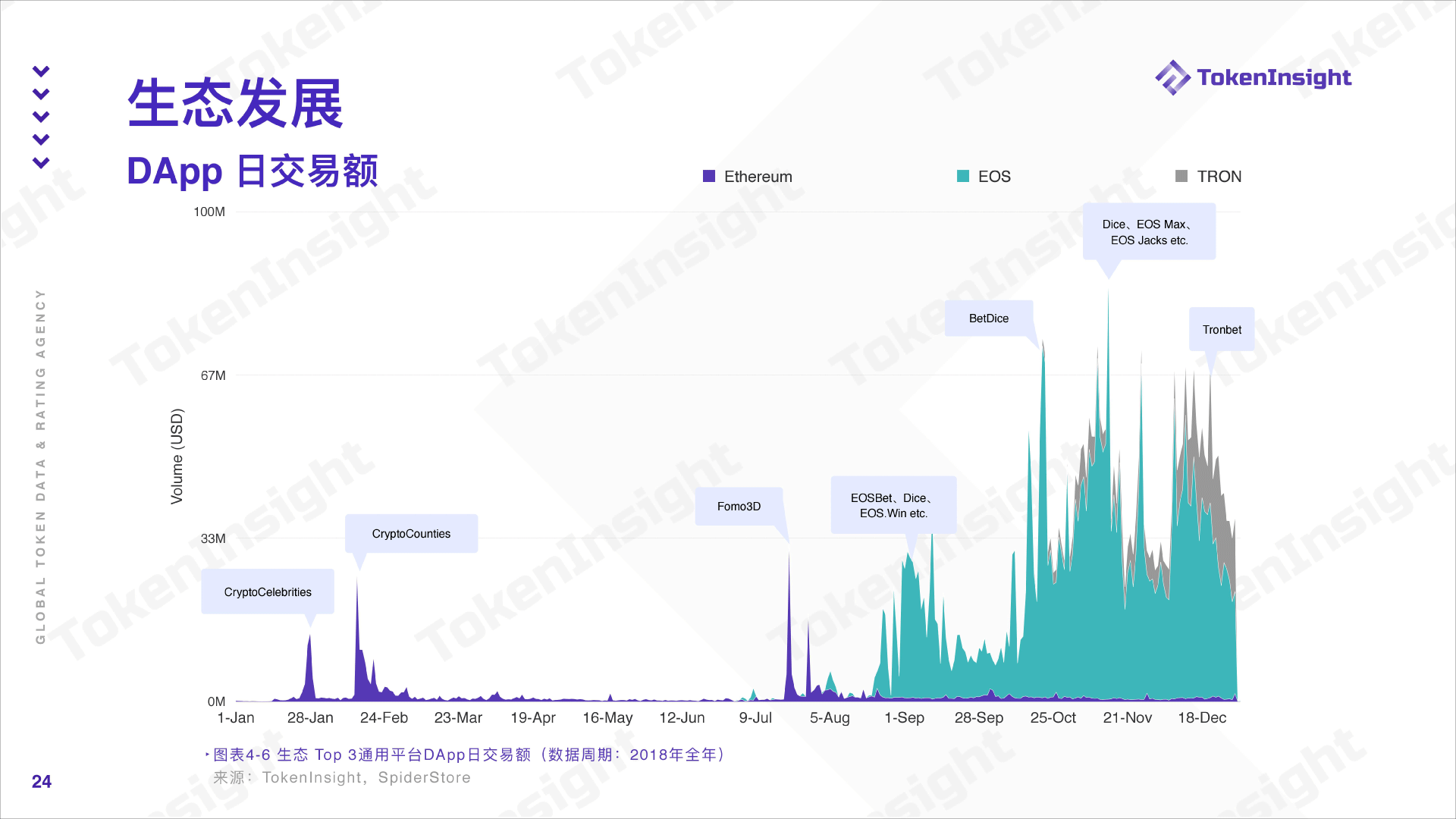The width and height of the screenshot is (1456, 819).
Task: Click the Ethereum purple legend square
Action: point(709,176)
